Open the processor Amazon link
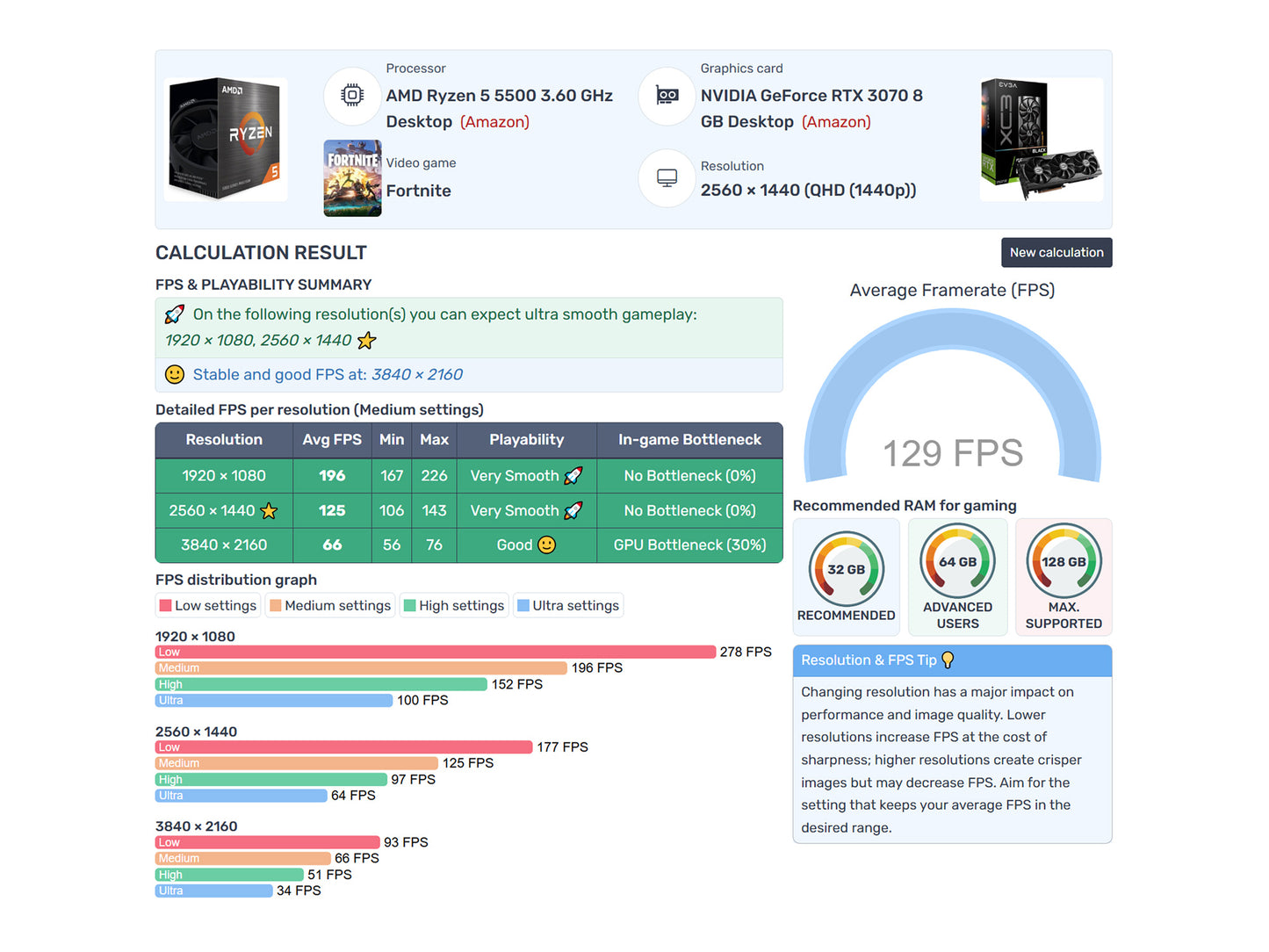 [494, 122]
